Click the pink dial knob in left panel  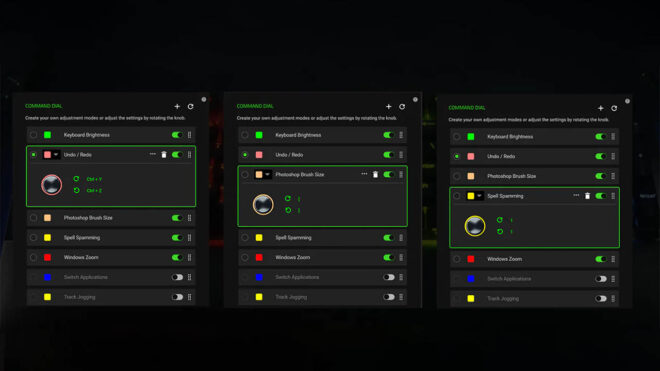coord(52,184)
